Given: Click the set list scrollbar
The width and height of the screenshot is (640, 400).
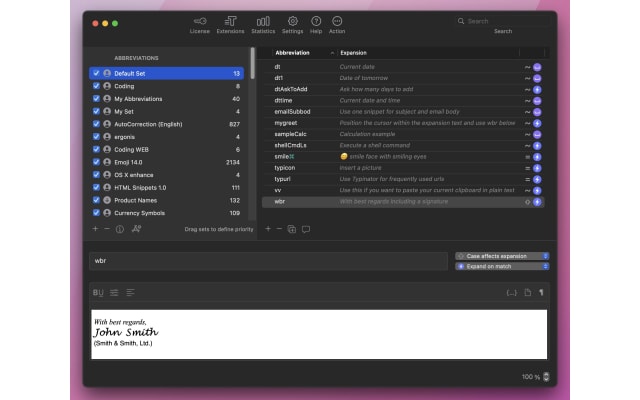Looking at the screenshot, I should click(253, 63).
